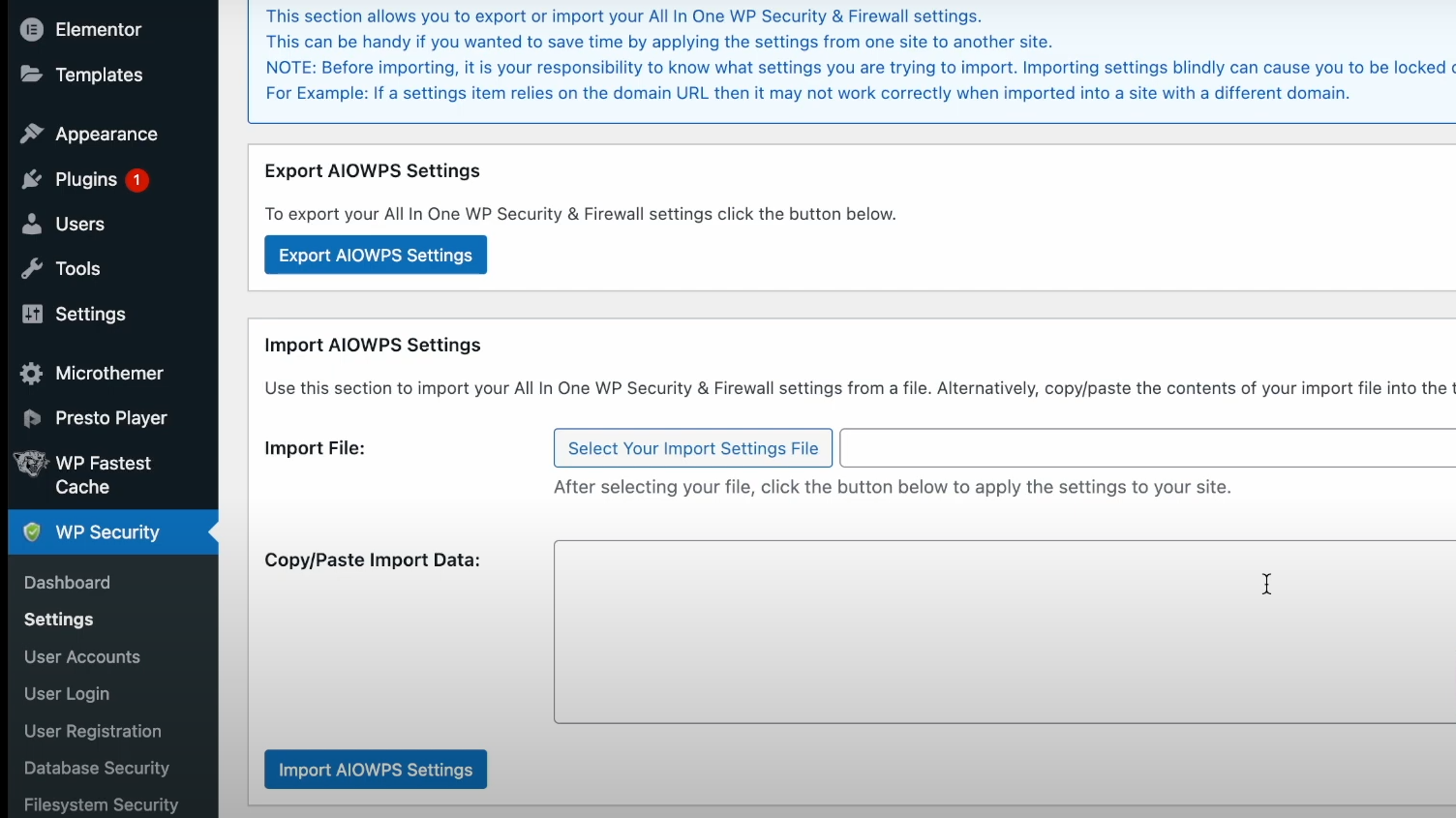Click the Microthemer gear icon

point(32,373)
